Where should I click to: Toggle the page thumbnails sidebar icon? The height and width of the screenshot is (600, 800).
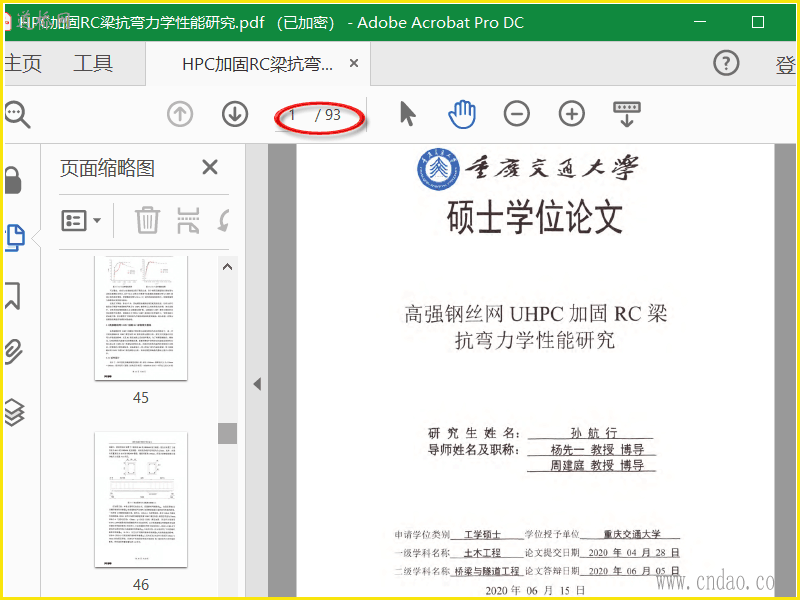pos(15,238)
